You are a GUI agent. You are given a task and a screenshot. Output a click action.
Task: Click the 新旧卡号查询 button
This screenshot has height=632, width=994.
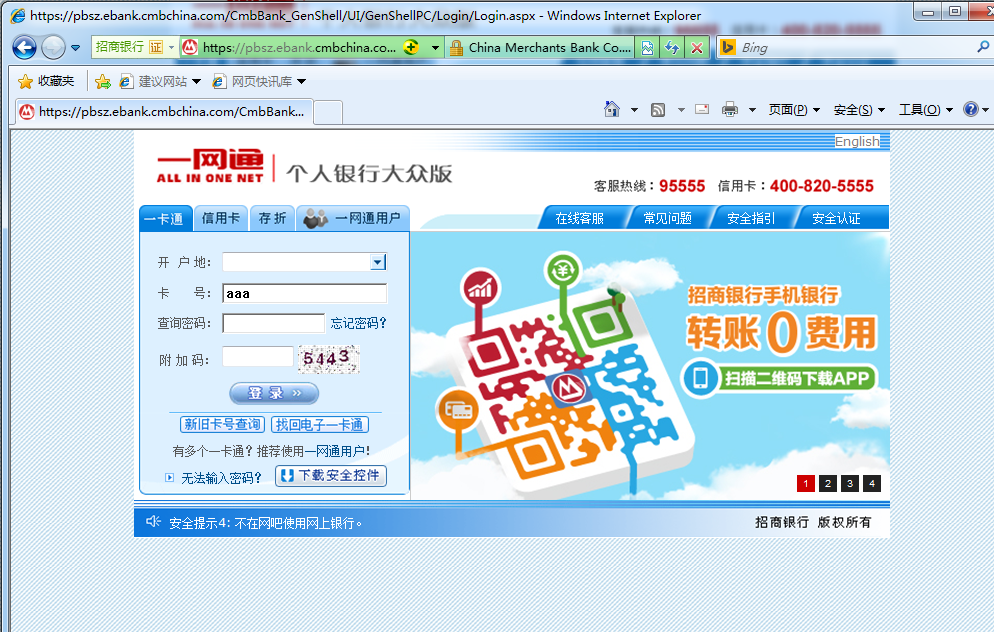click(223, 424)
